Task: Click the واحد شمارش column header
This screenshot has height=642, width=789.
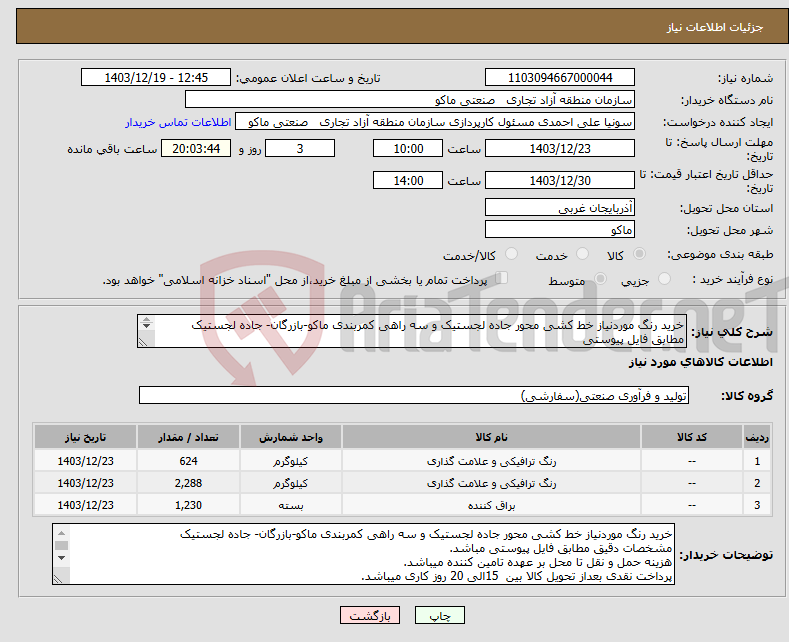Action: (x=290, y=437)
